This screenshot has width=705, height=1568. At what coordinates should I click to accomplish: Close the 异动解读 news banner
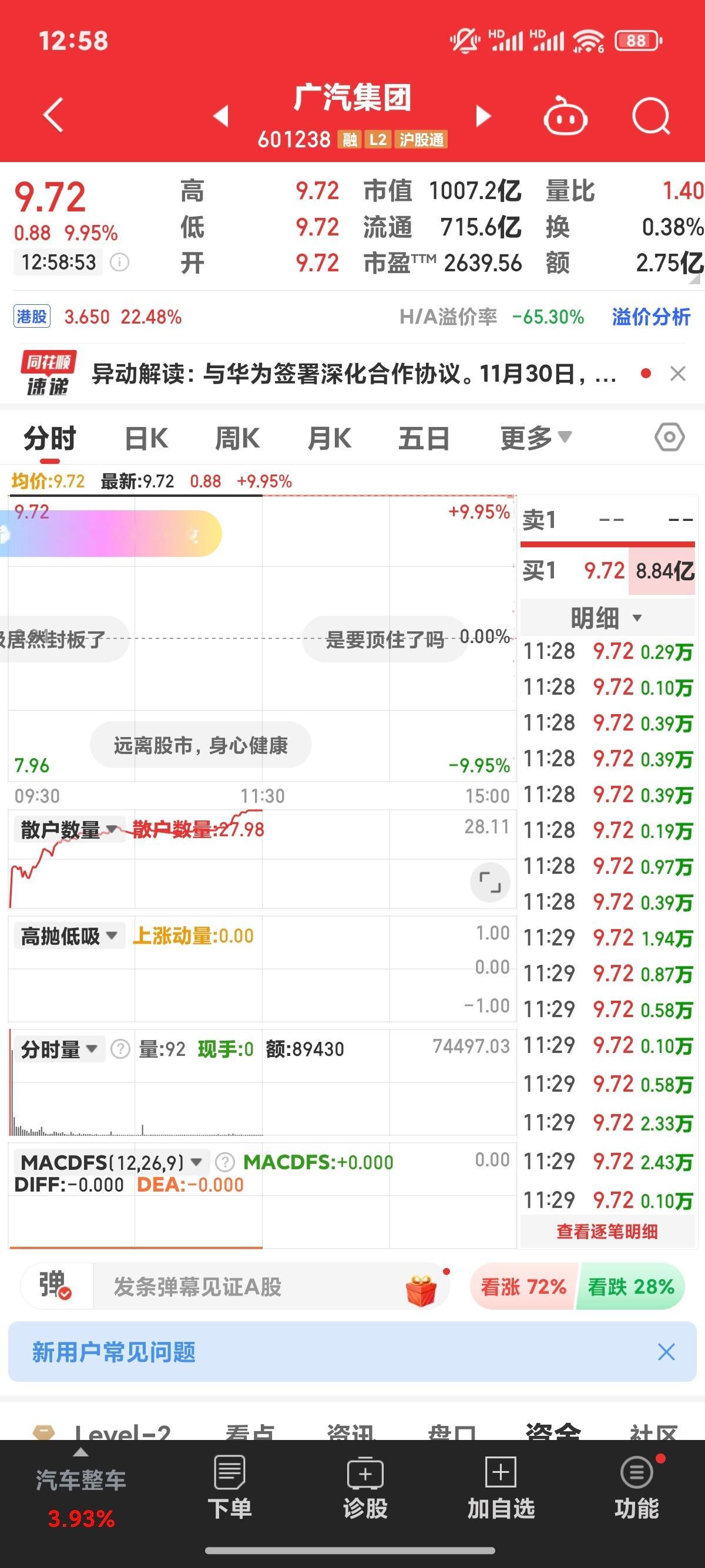coord(677,374)
